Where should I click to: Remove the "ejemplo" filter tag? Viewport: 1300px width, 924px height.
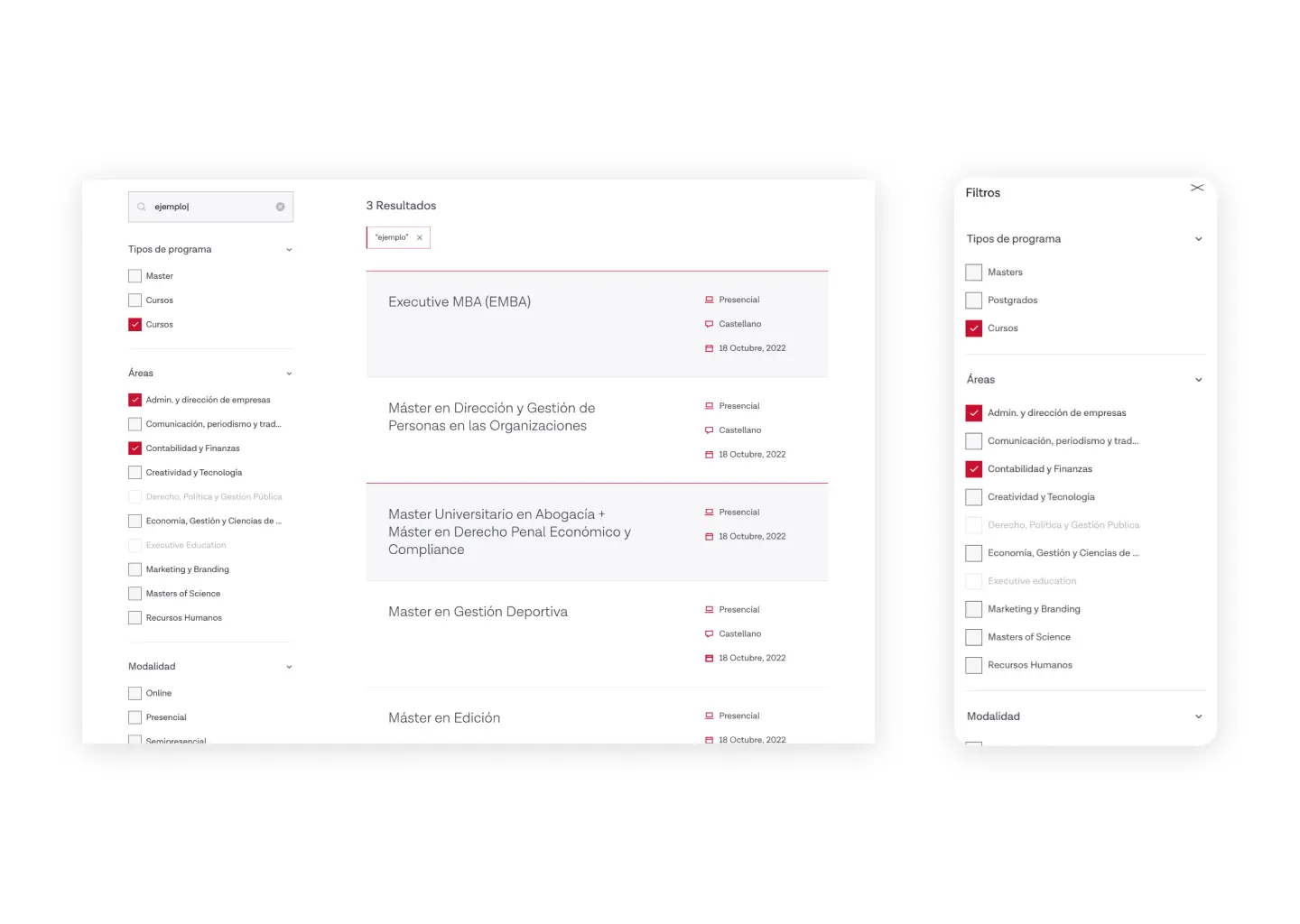pyautogui.click(x=420, y=237)
